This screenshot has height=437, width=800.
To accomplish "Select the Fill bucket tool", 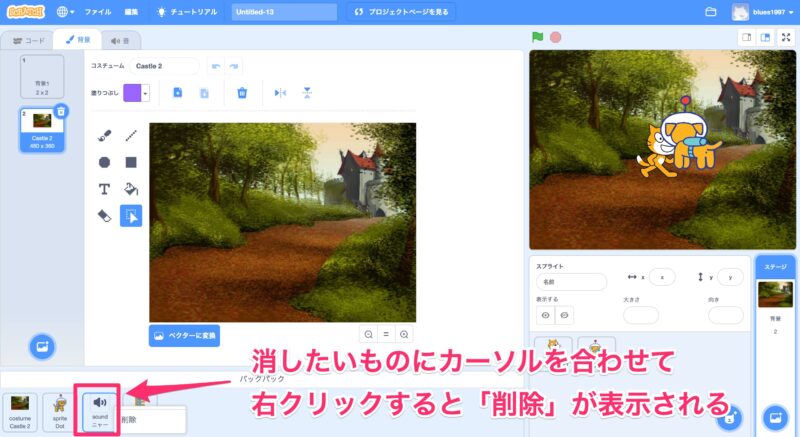I will pyautogui.click(x=131, y=188).
